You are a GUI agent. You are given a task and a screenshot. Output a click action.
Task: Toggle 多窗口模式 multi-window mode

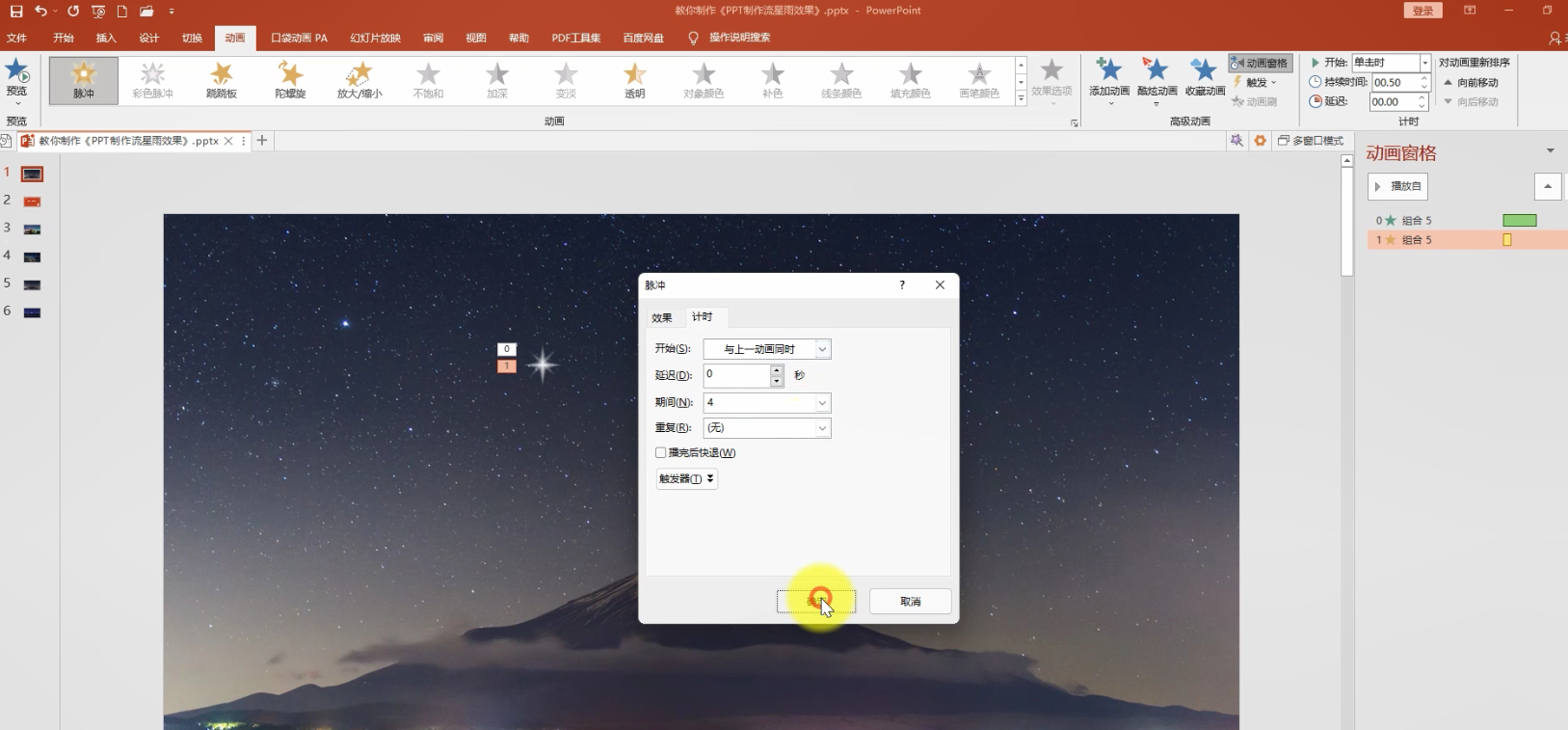click(x=1311, y=141)
